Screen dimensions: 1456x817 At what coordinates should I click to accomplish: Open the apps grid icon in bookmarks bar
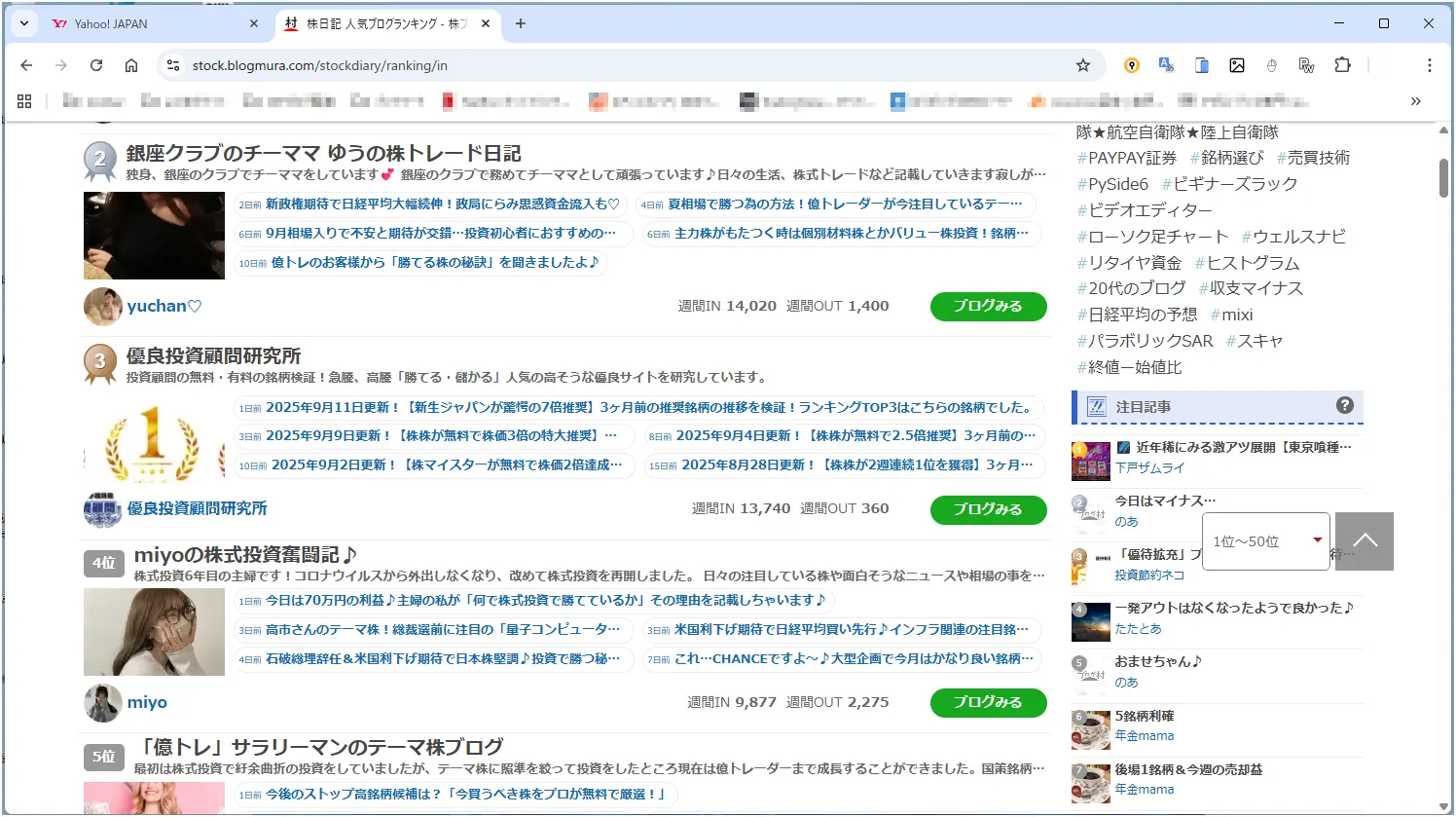pos(24,100)
